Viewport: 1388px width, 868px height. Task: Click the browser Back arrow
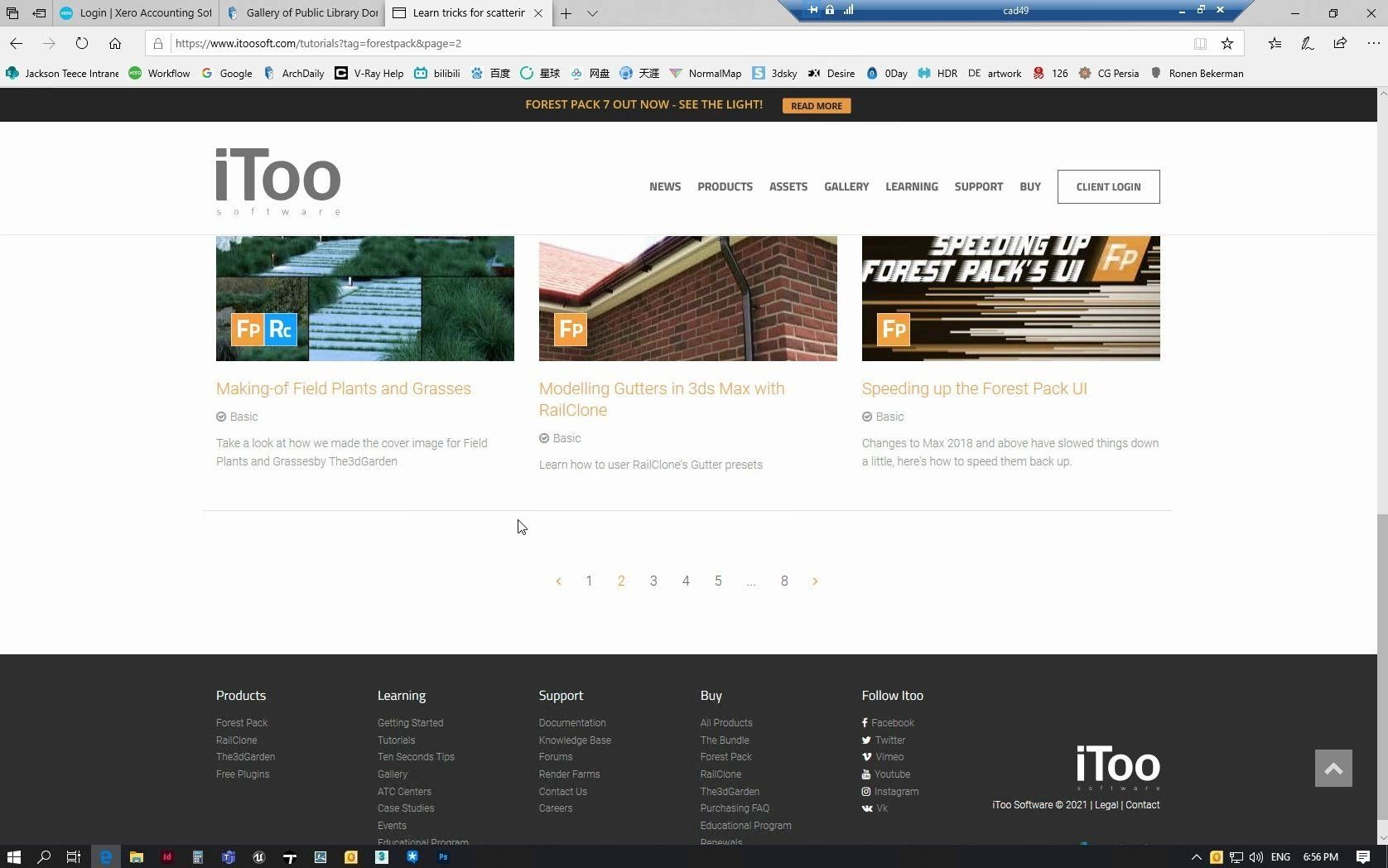click(17, 43)
